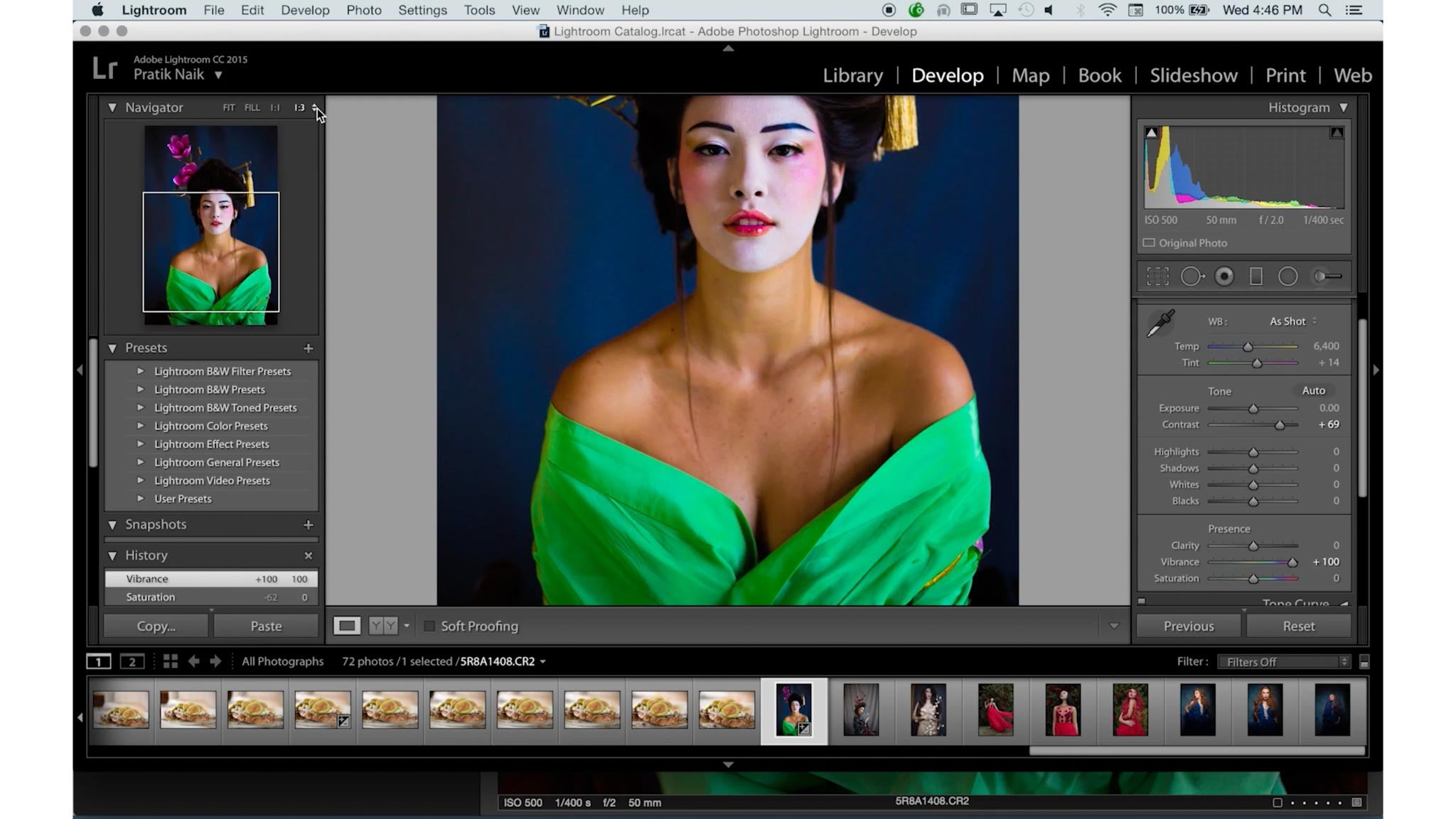The image size is (1456, 819).
Task: Select the Spot Removal tool
Action: click(1192, 276)
